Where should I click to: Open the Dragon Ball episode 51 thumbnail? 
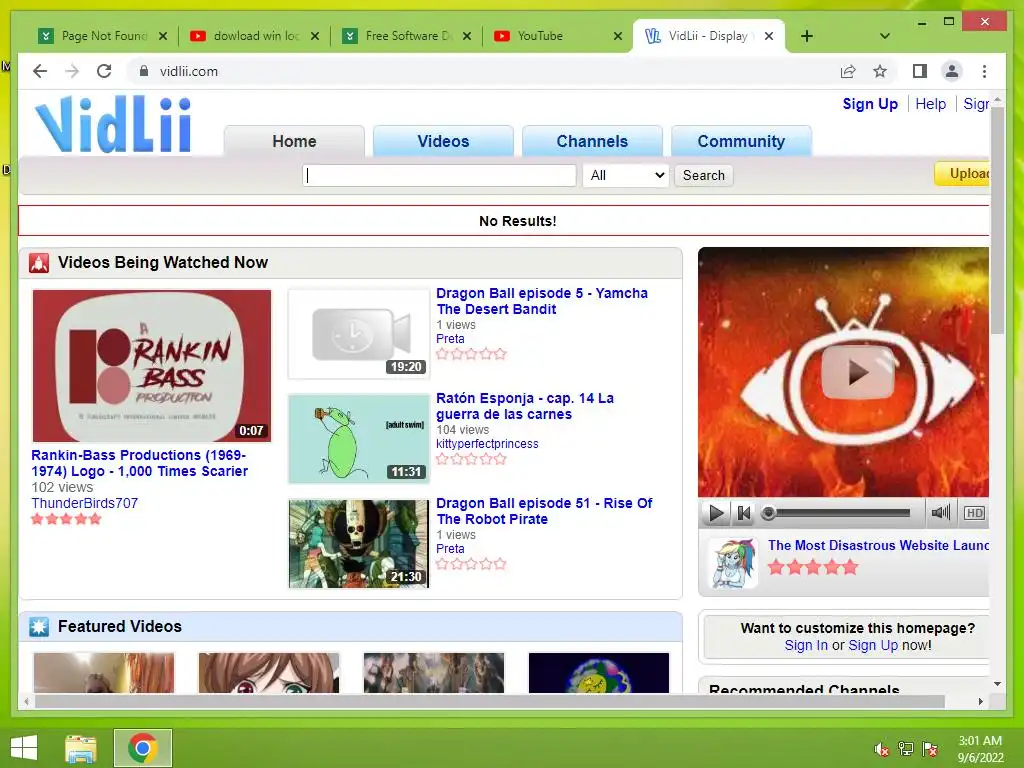tap(359, 544)
